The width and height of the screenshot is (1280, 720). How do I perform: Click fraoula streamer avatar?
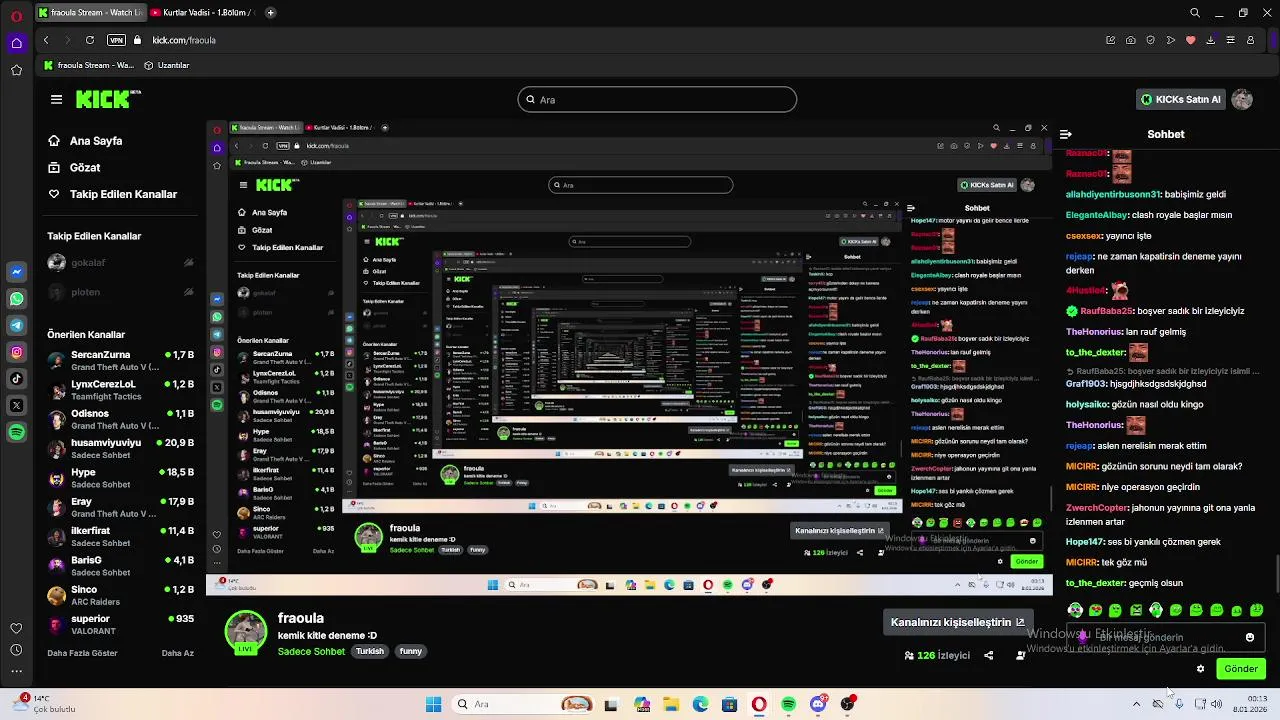click(245, 631)
